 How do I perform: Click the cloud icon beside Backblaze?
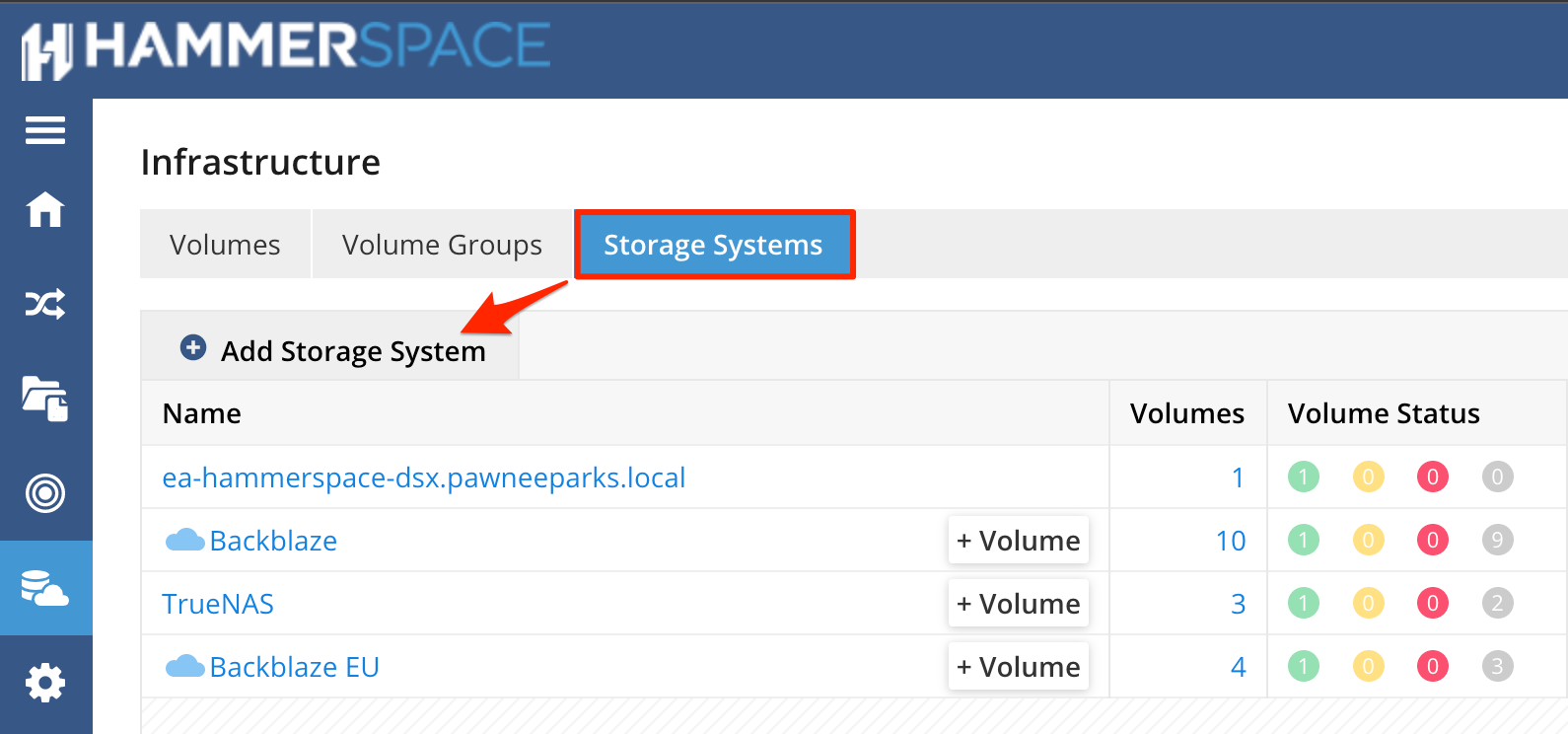(x=184, y=540)
